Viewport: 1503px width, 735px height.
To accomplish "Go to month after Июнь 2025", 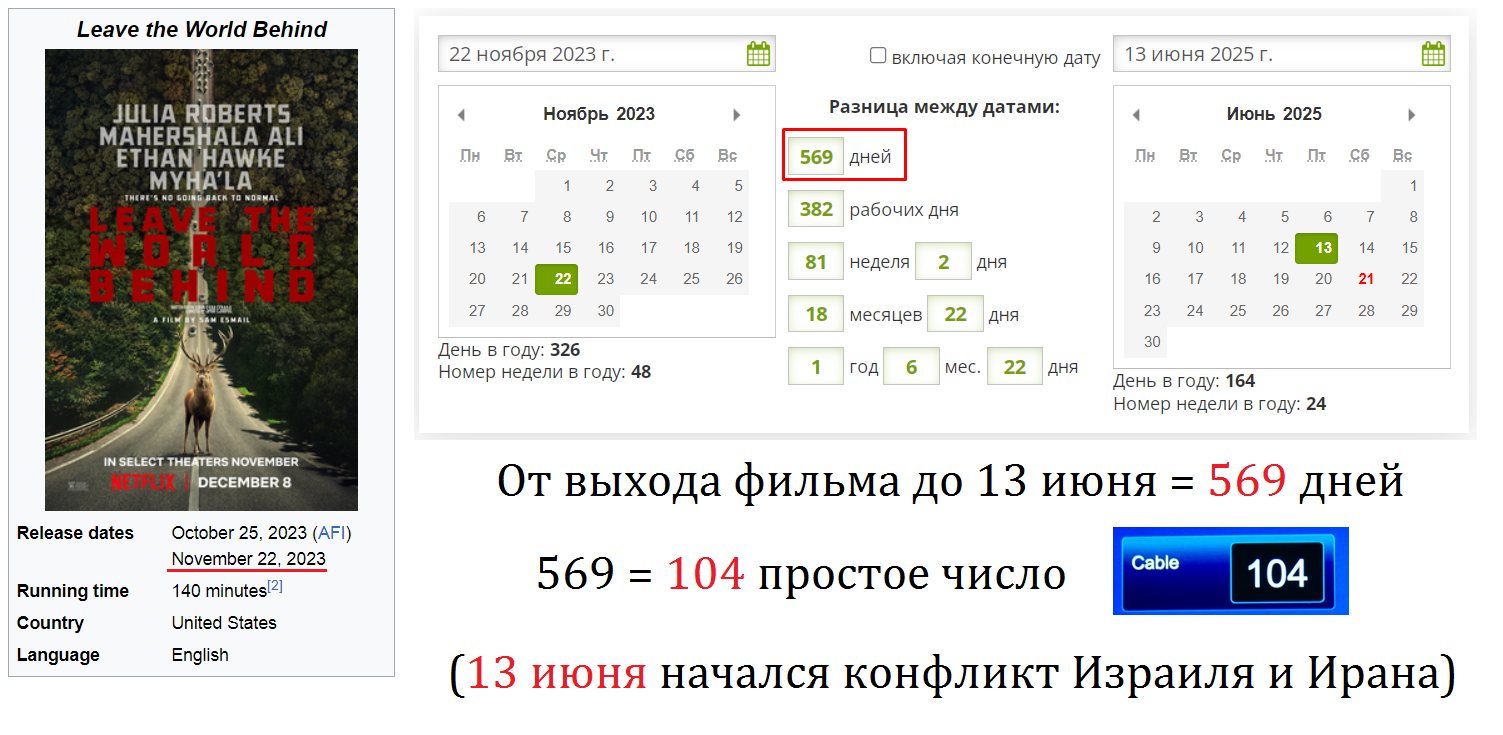I will (x=1412, y=115).
